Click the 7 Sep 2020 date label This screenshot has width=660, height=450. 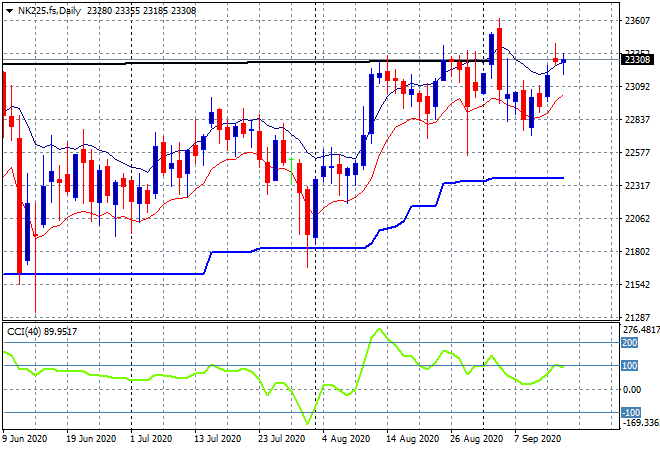coord(538,439)
